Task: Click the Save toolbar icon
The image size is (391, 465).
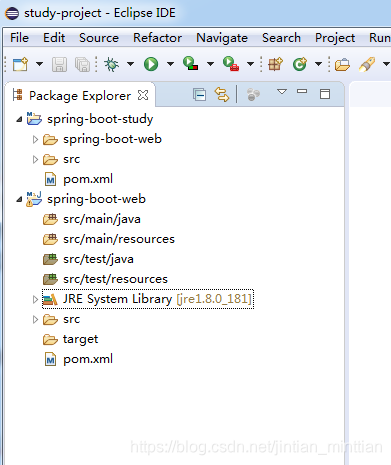Action: [59, 64]
